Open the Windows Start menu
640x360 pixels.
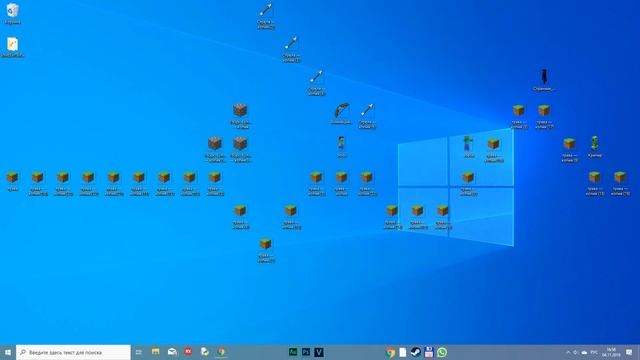[8, 352]
